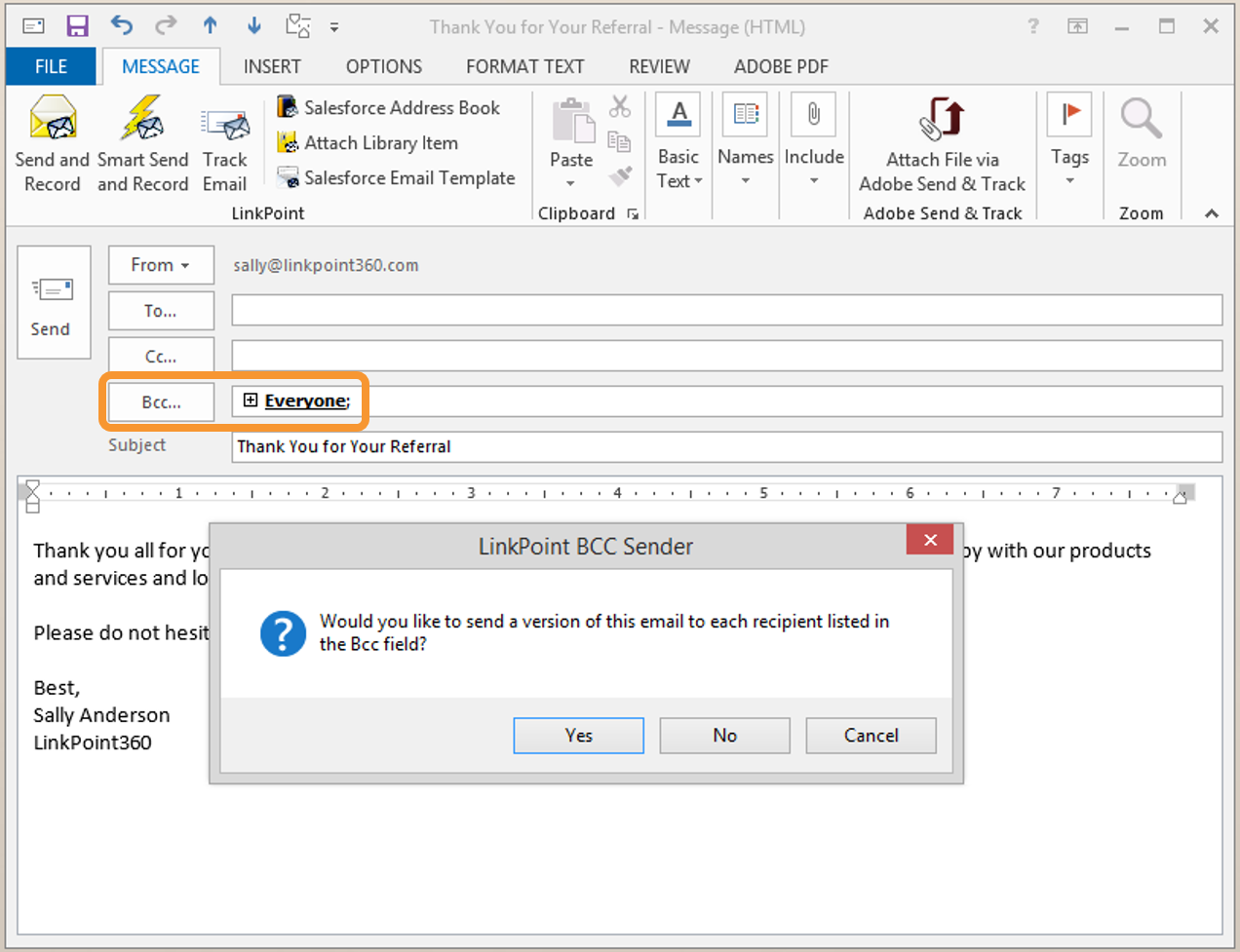
Task: Open the Tags flag dropdown
Action: click(x=1069, y=140)
